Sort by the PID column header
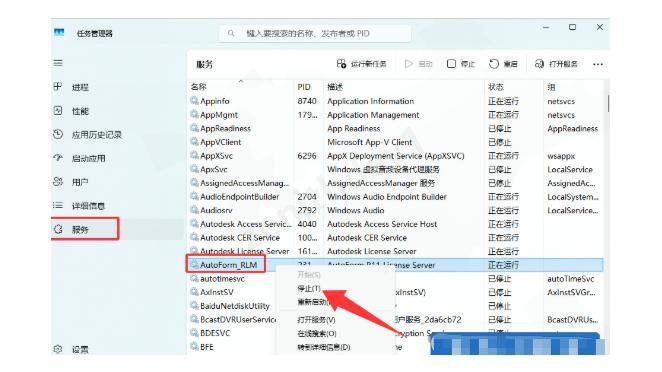This screenshot has height=372, width=662. click(304, 87)
